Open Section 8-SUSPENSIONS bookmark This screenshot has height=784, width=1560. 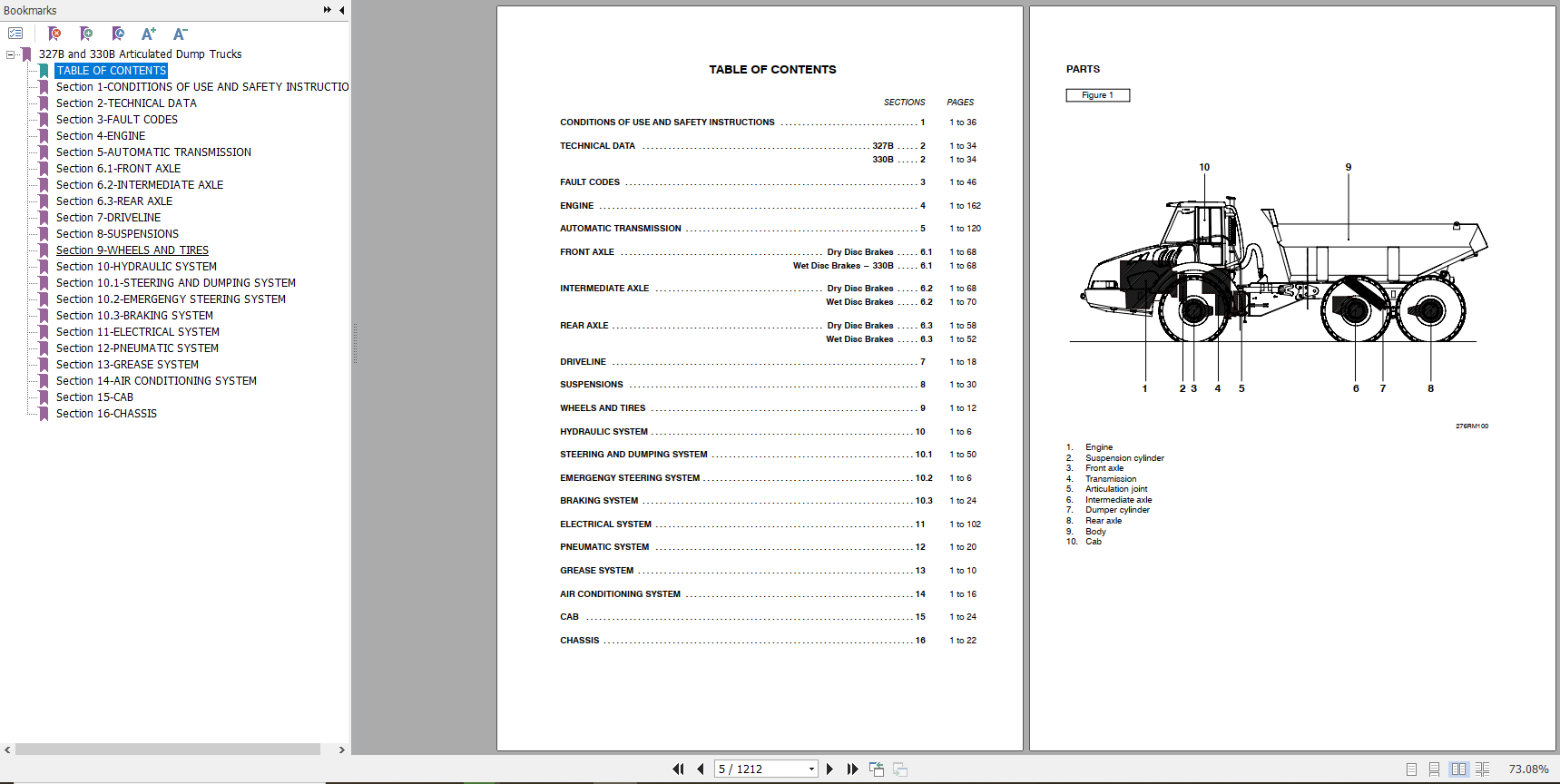click(117, 234)
